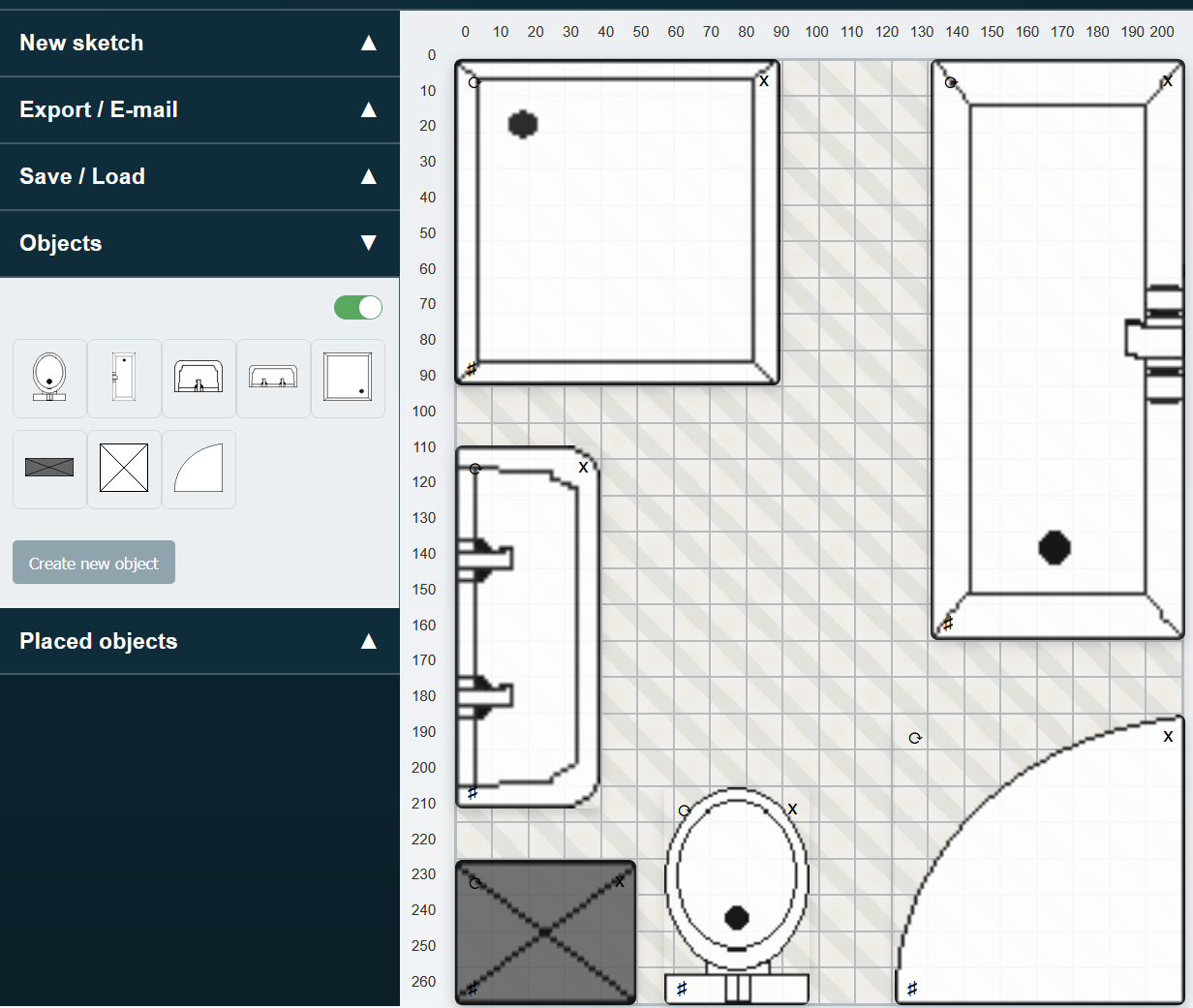Image resolution: width=1193 pixels, height=1008 pixels.
Task: Remove the grey crossed box with X
Action: (x=619, y=882)
